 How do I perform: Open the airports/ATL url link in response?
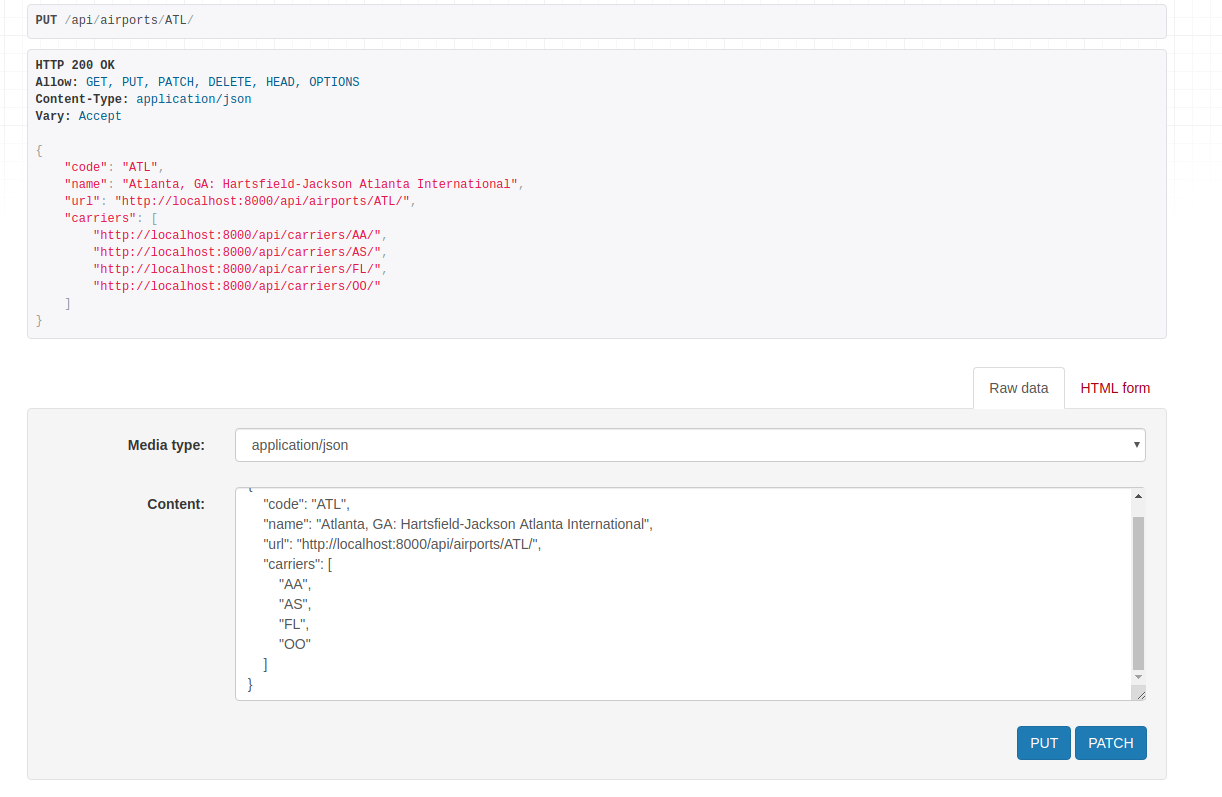[264, 201]
